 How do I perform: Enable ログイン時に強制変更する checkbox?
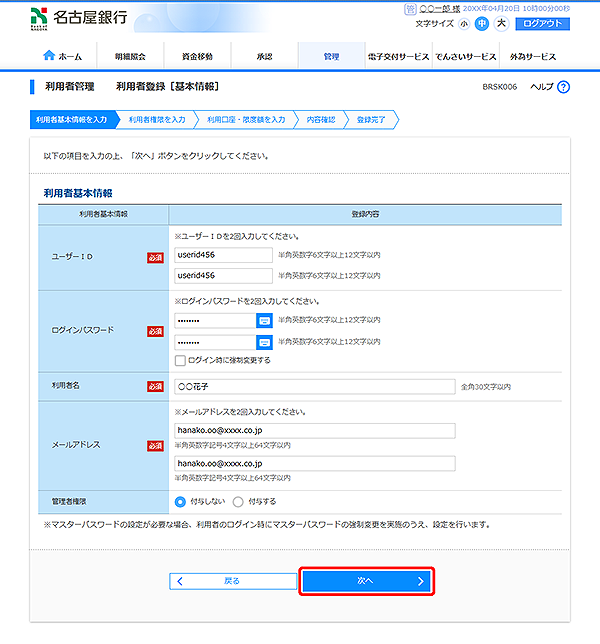pos(180,360)
